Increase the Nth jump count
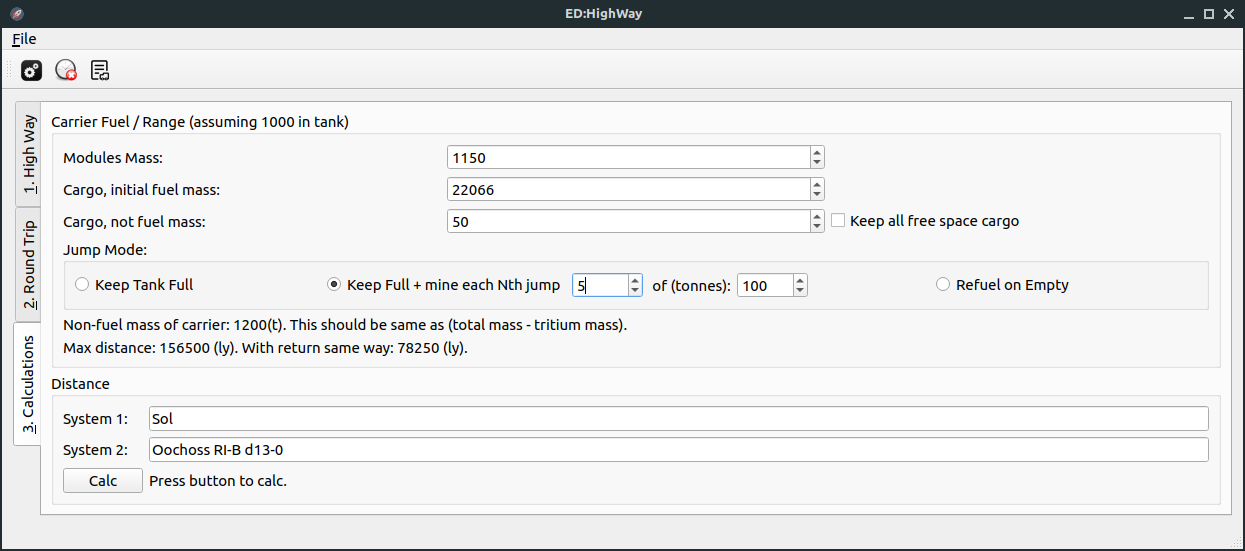1245x551 pixels. point(635,280)
